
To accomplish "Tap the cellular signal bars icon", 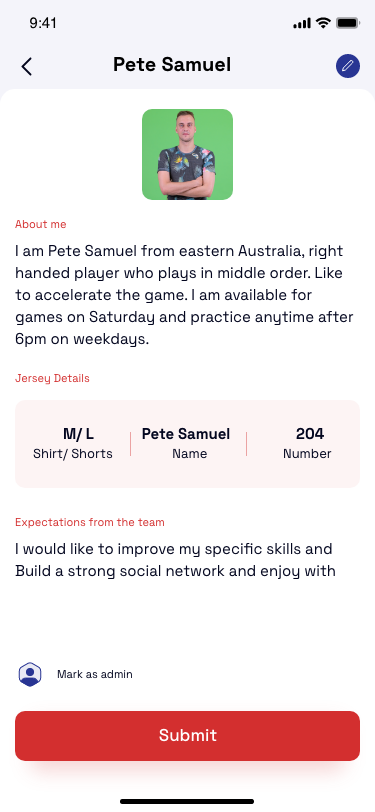I will [x=302, y=23].
